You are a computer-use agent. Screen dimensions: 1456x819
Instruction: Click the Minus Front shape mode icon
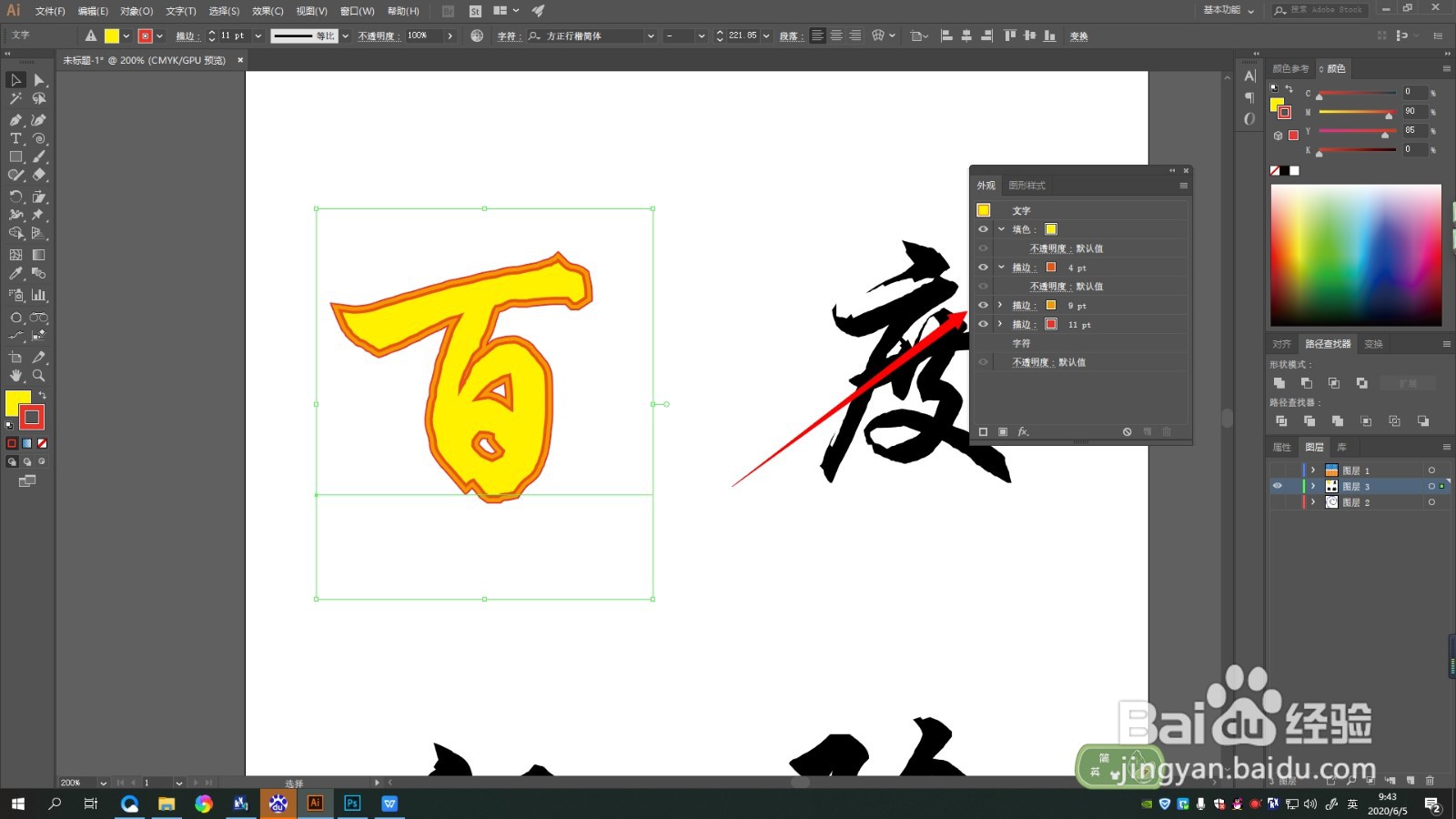[x=1307, y=383]
